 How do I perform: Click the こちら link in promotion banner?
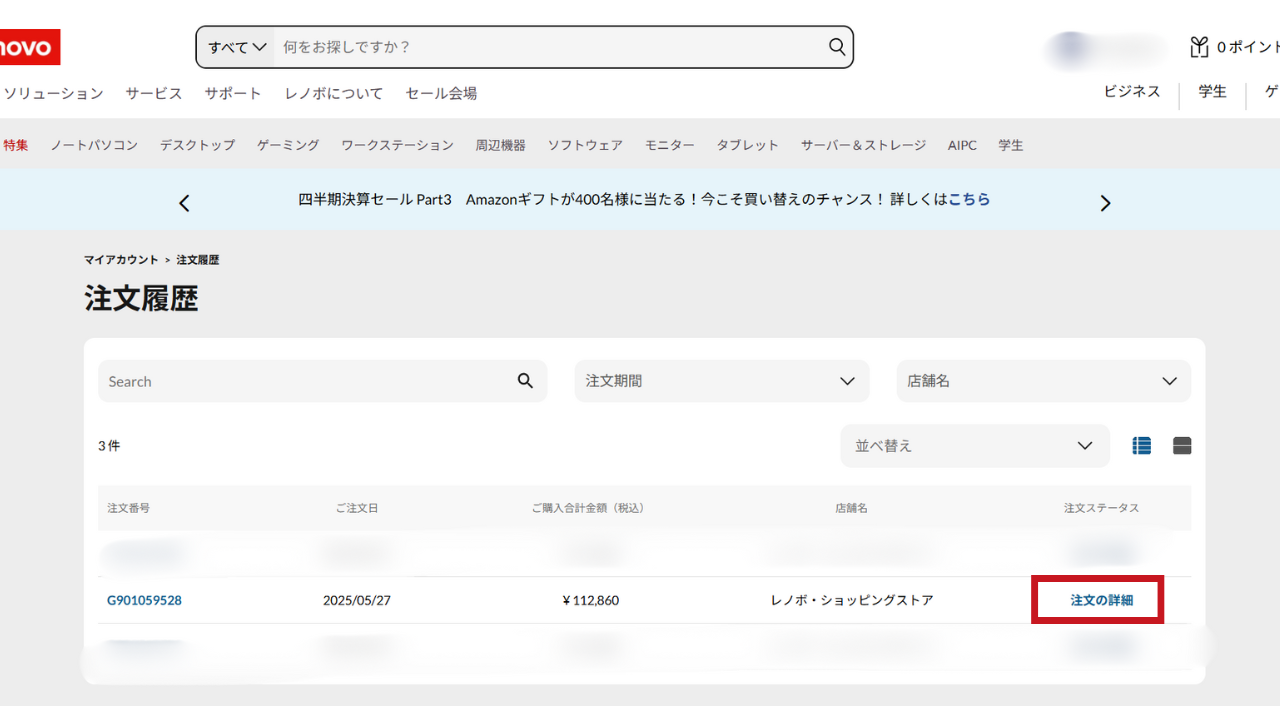point(969,199)
